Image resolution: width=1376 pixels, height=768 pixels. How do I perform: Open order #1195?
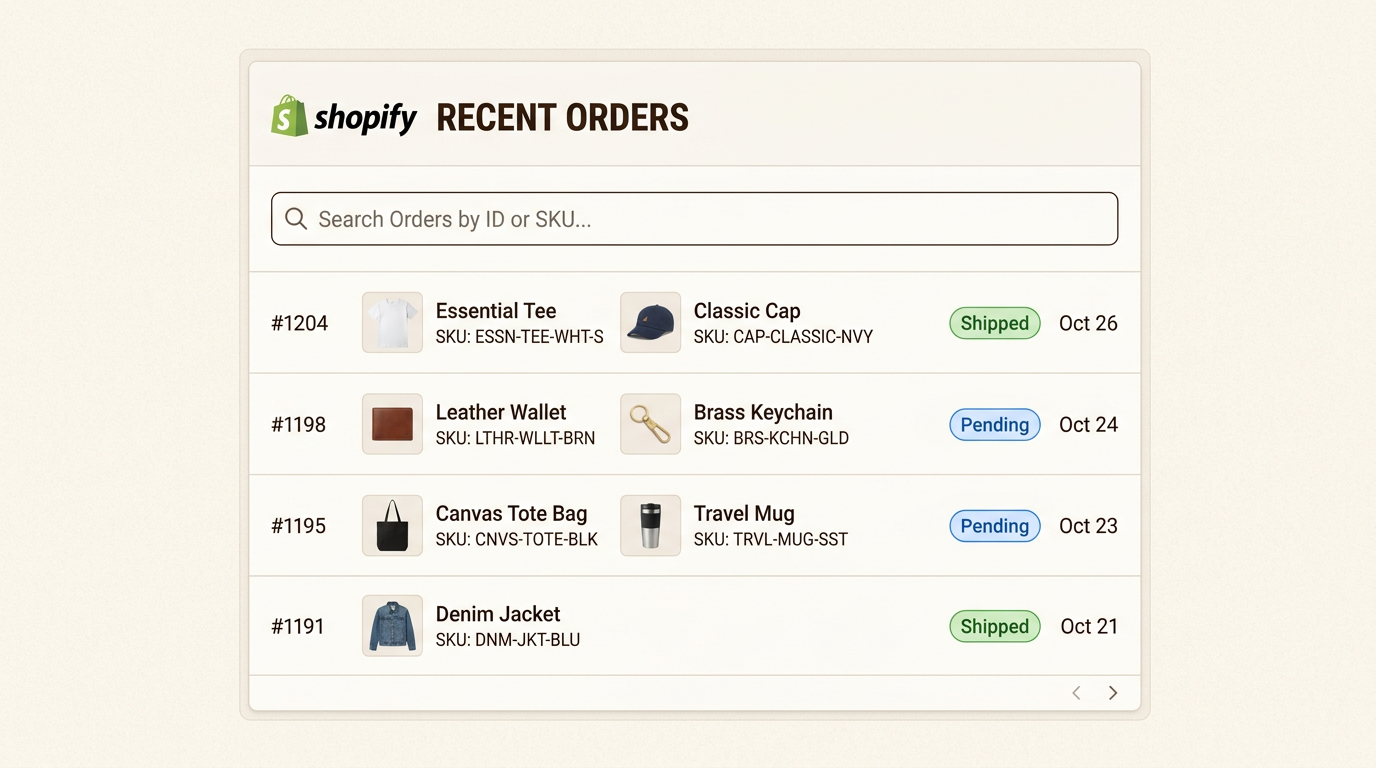point(299,526)
